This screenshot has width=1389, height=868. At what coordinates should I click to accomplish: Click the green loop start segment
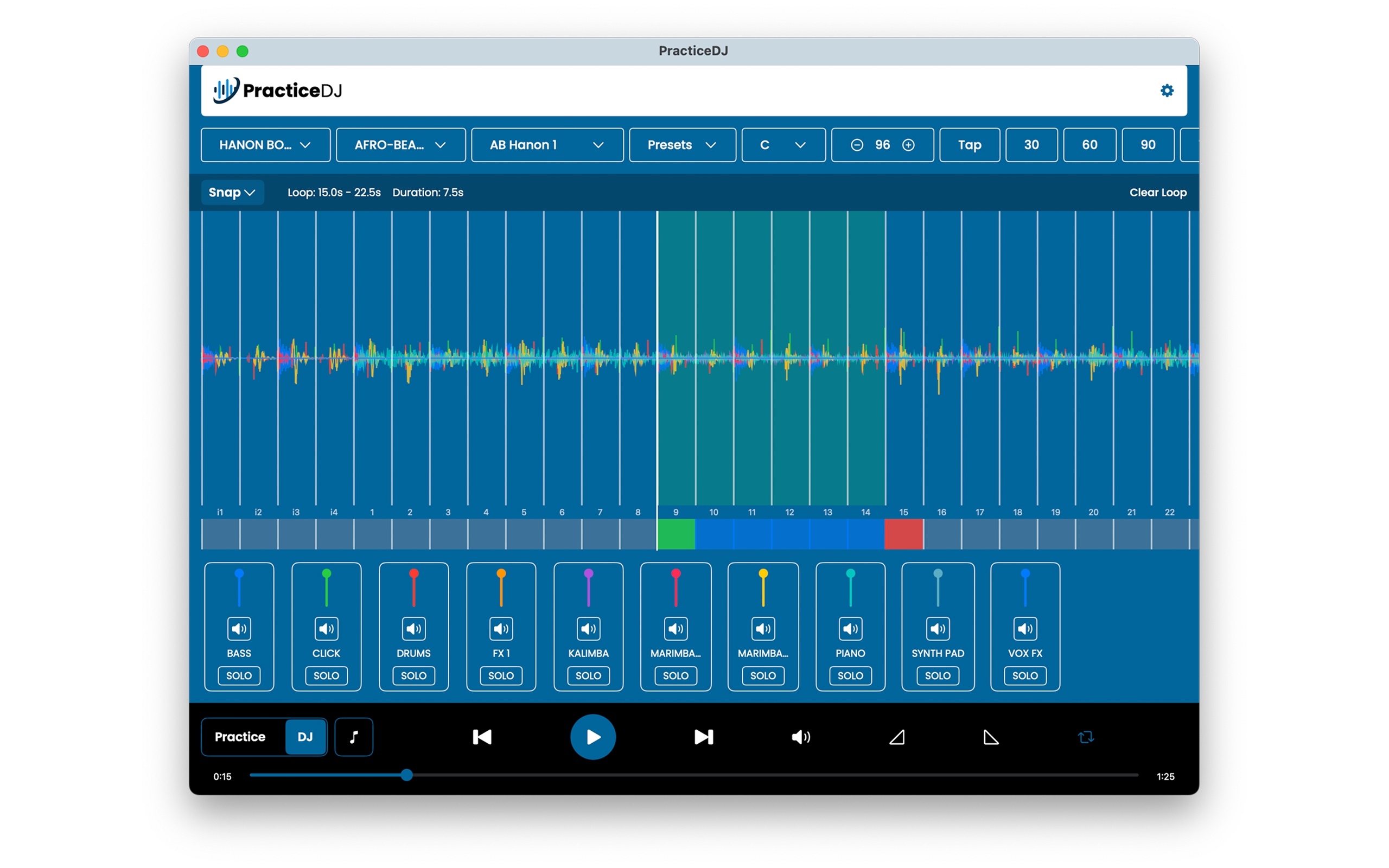[x=676, y=534]
